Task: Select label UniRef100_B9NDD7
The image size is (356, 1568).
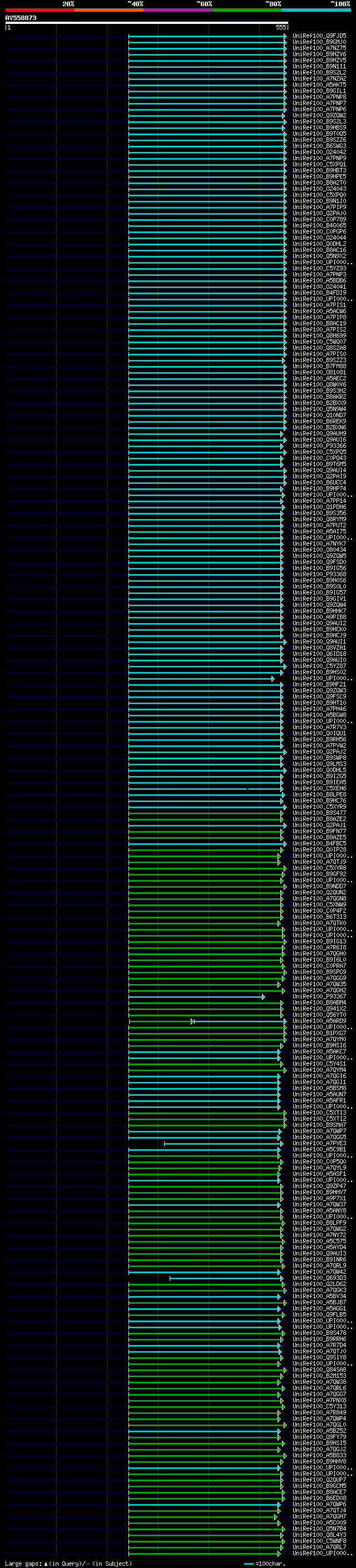Action: coord(319,886)
